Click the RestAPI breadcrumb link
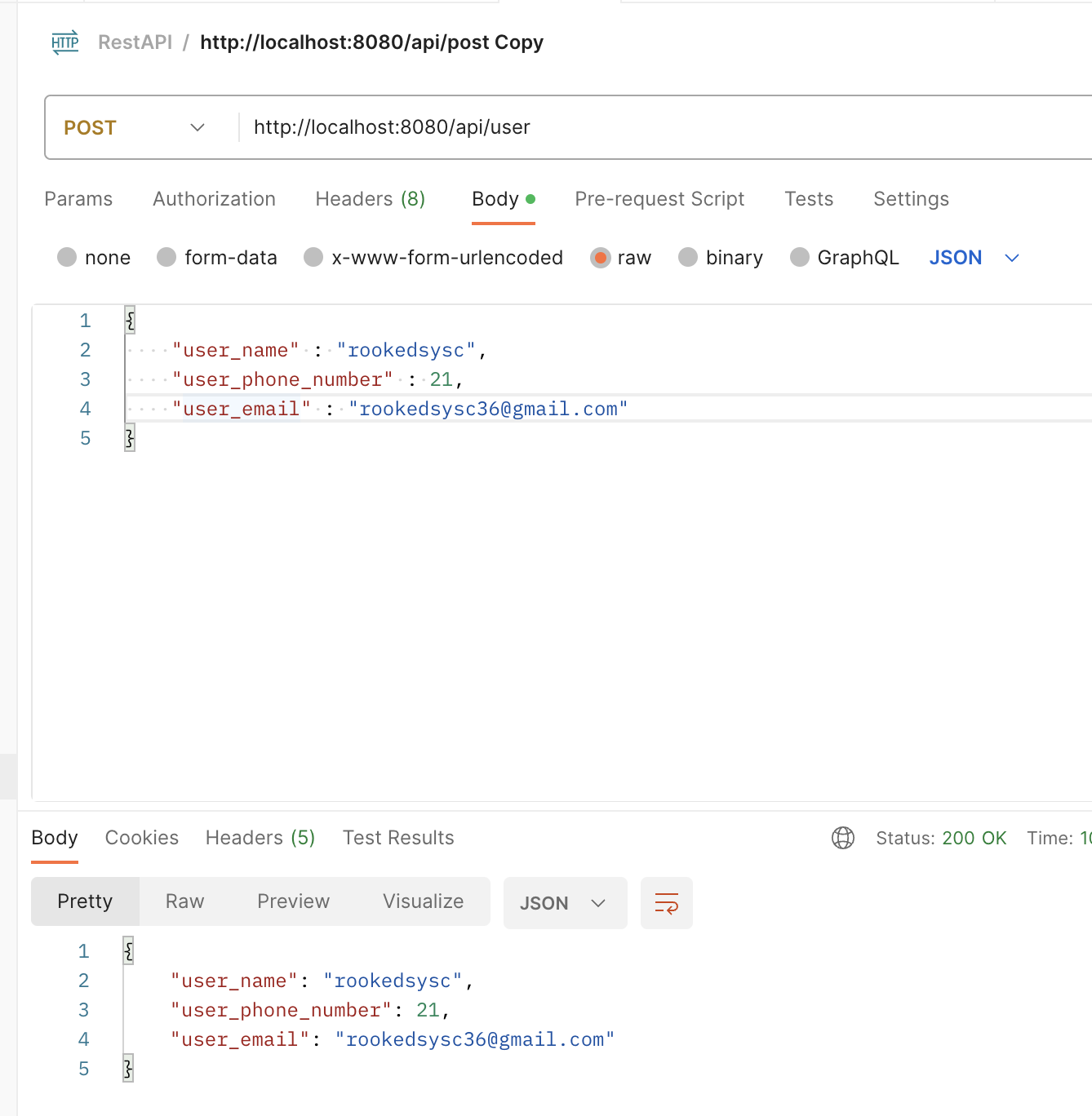1092x1116 pixels. (x=135, y=42)
